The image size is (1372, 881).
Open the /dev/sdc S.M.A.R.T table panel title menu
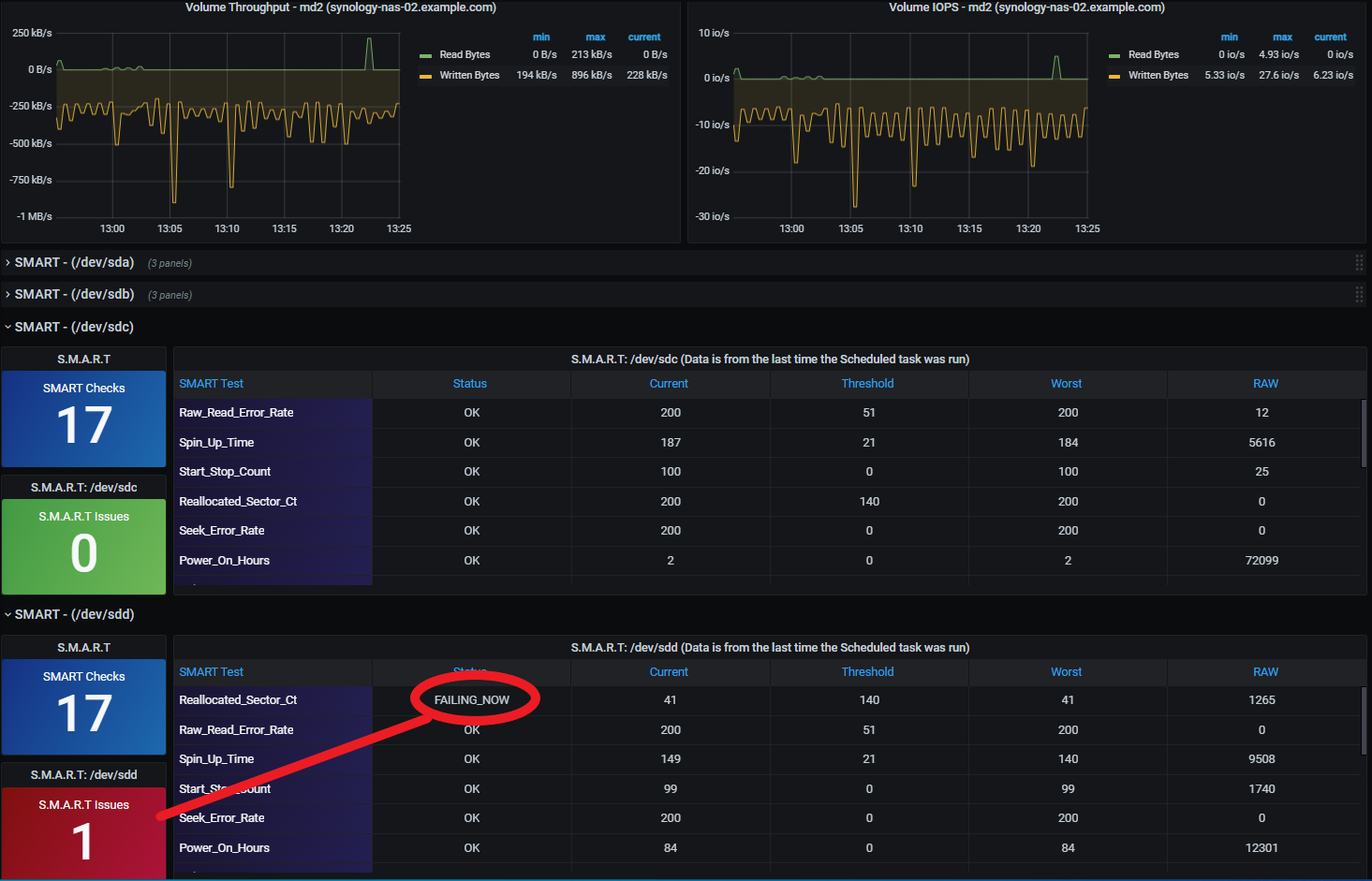tap(770, 360)
